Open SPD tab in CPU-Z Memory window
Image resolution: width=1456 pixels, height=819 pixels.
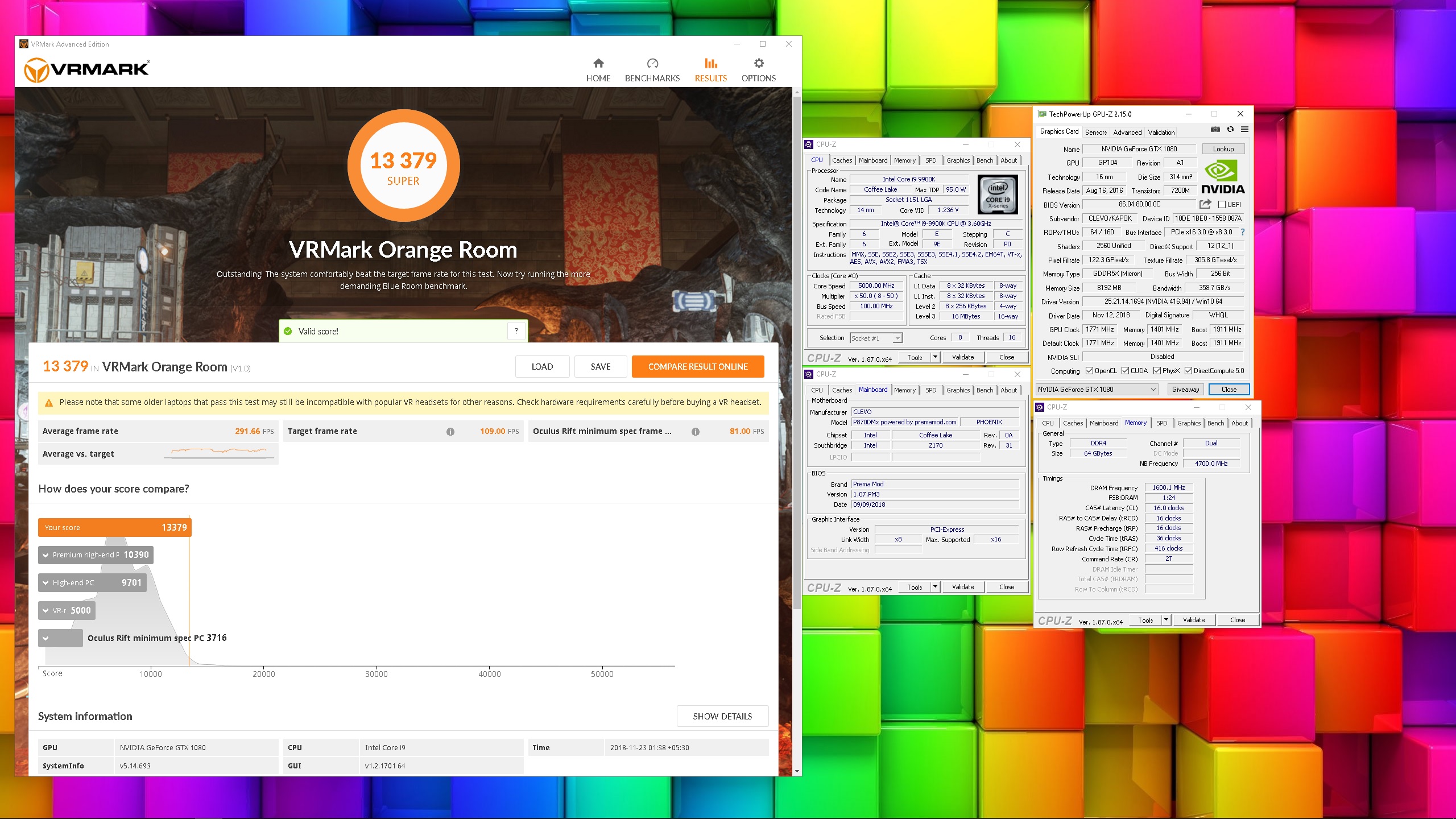[x=1162, y=423]
